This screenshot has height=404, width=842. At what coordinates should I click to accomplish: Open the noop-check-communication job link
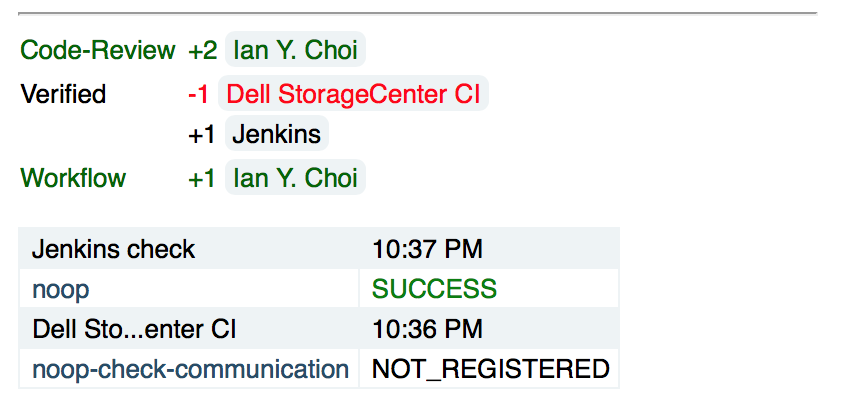click(190, 369)
